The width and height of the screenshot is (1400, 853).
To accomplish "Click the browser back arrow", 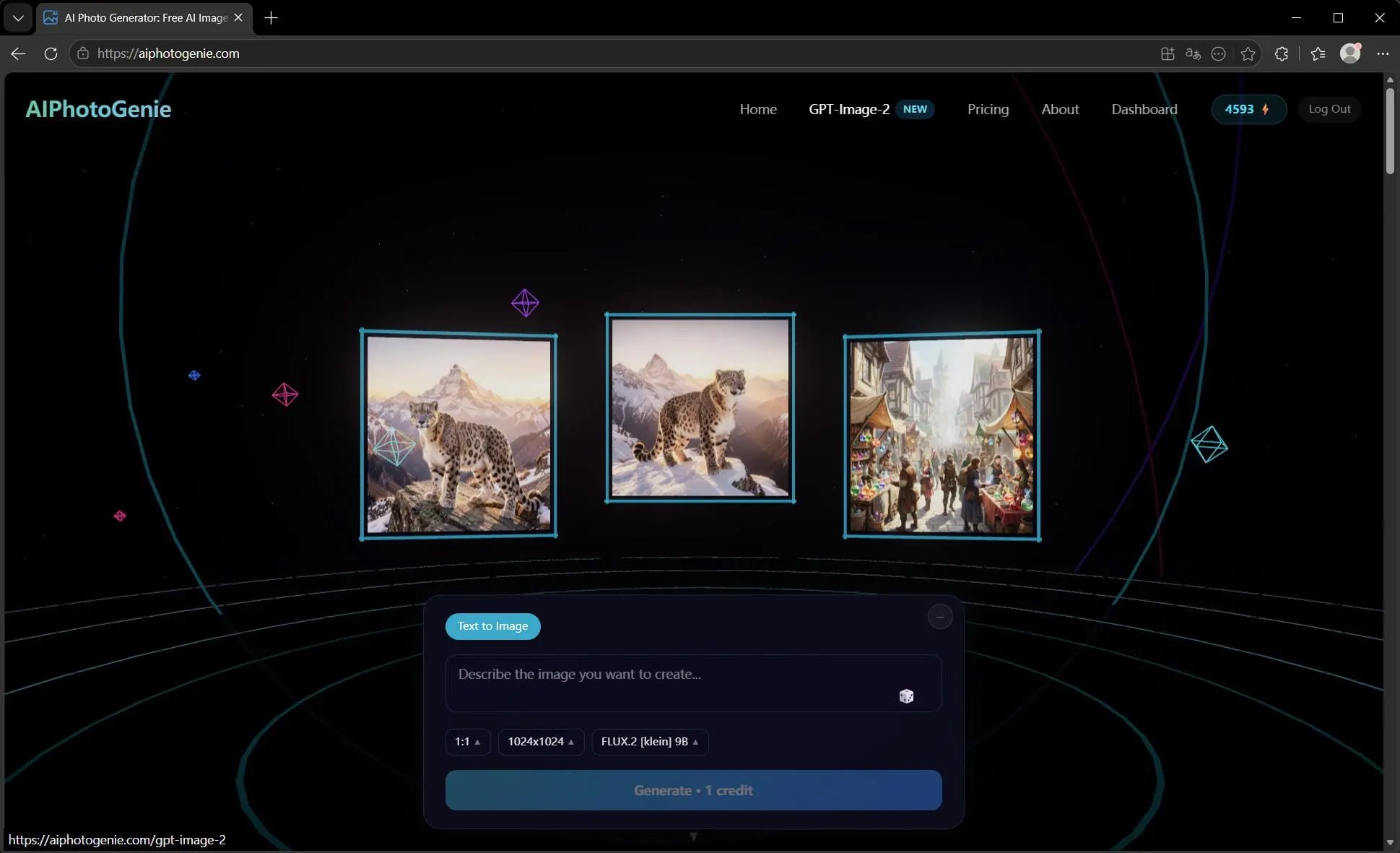I will [18, 53].
